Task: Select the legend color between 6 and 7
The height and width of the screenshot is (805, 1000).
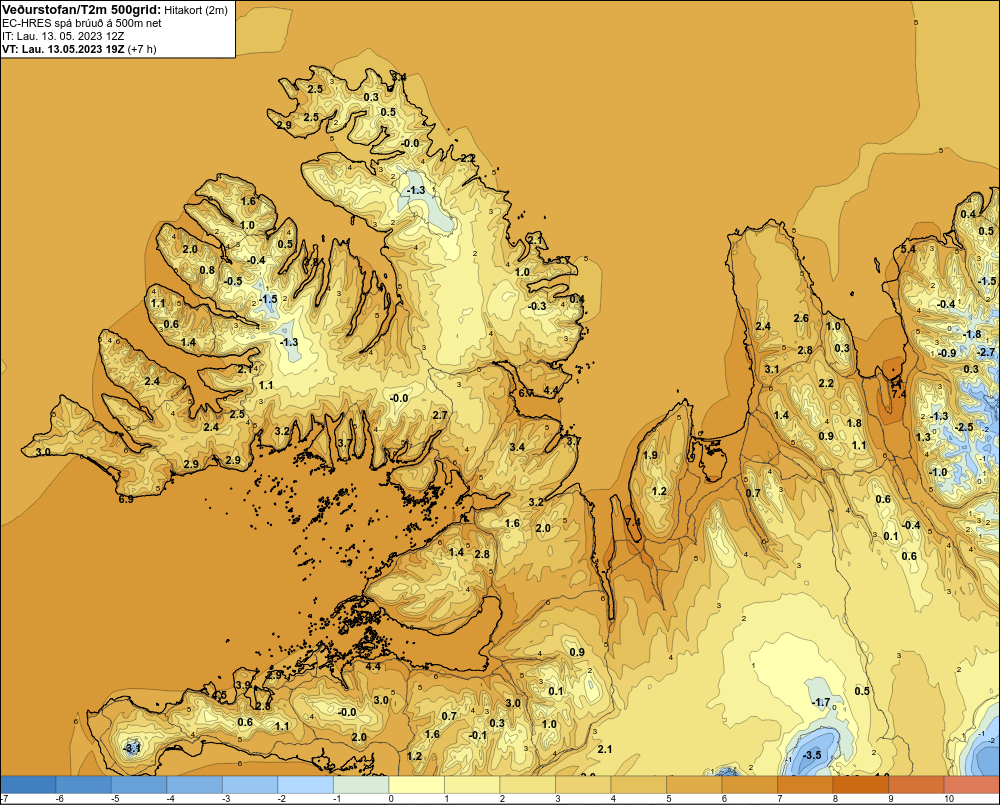Action: (749, 785)
